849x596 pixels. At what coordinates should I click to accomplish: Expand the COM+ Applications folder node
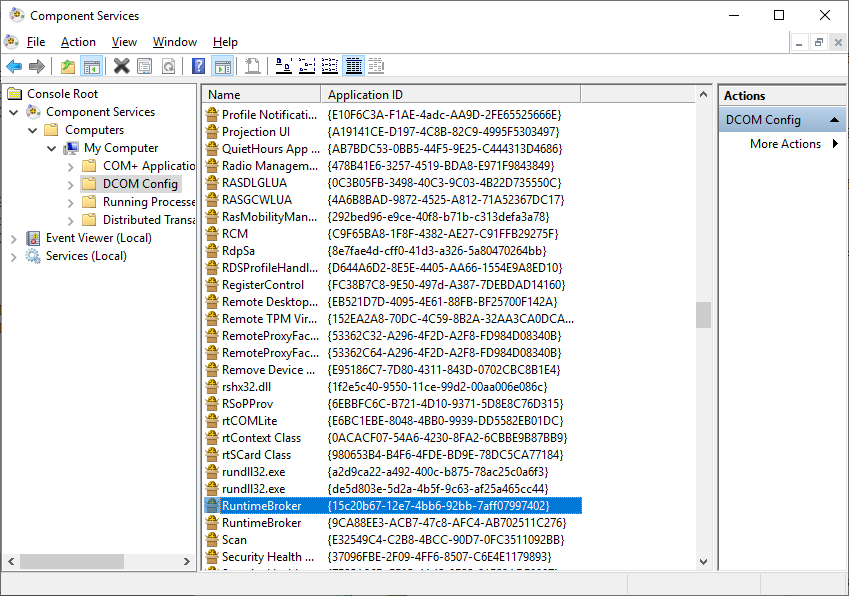[x=70, y=167]
